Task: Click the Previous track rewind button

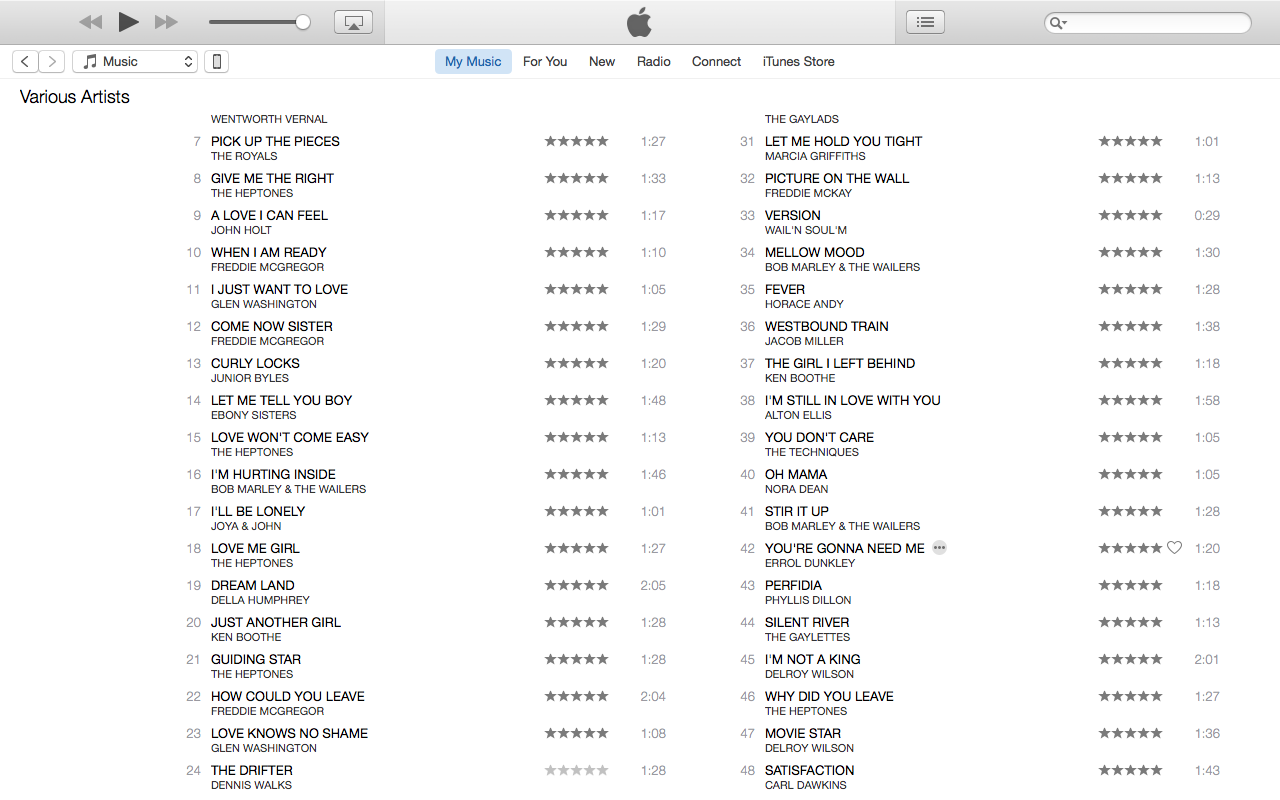Action: click(90, 22)
